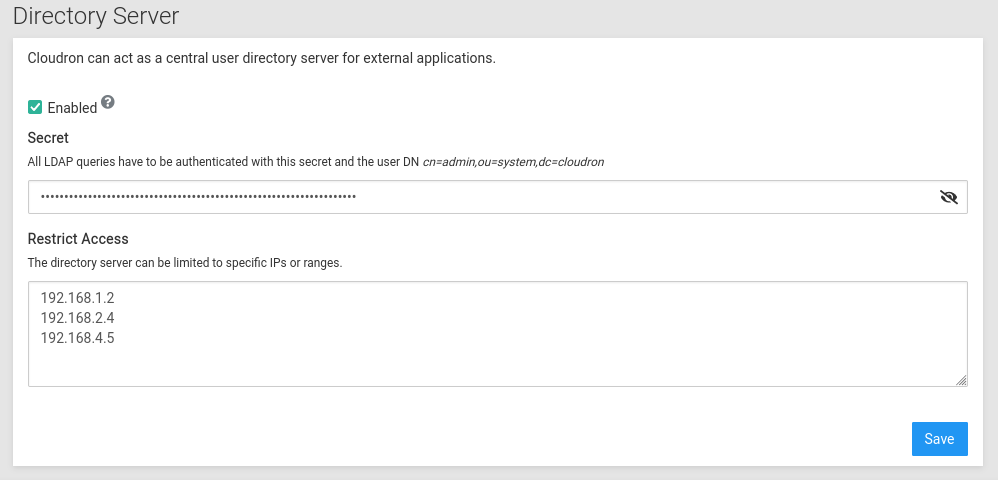Reveal the secret with the crossed-eye icon
The width and height of the screenshot is (998, 480).
[948, 197]
